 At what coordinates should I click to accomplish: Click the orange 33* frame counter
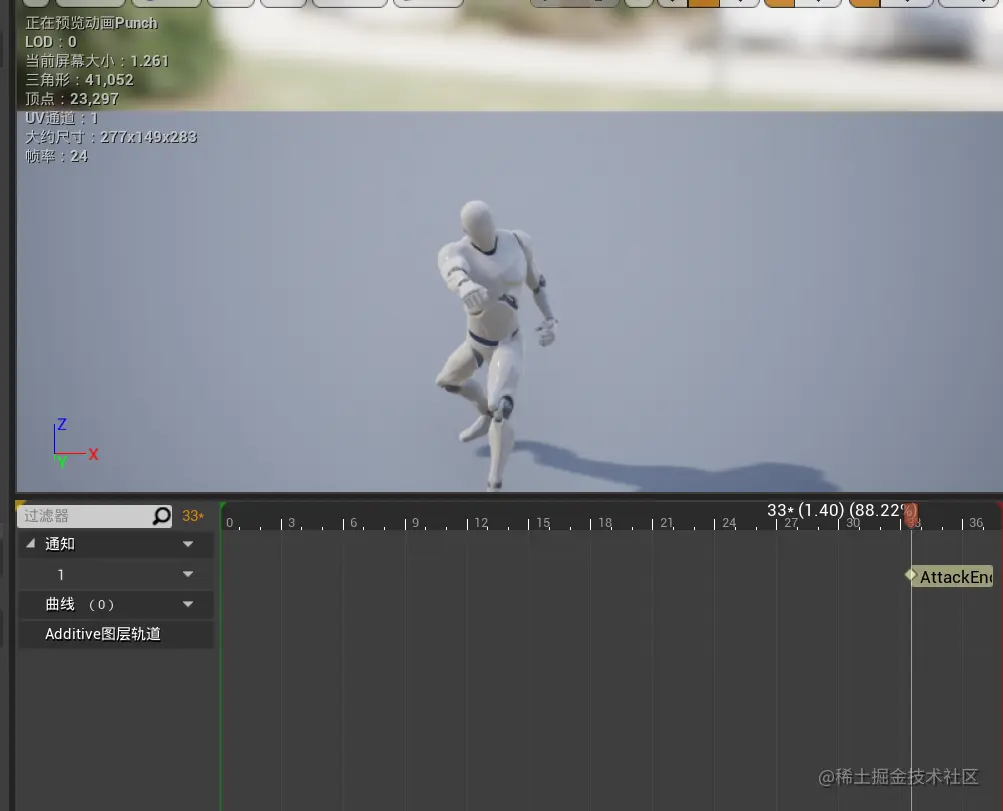tap(193, 516)
